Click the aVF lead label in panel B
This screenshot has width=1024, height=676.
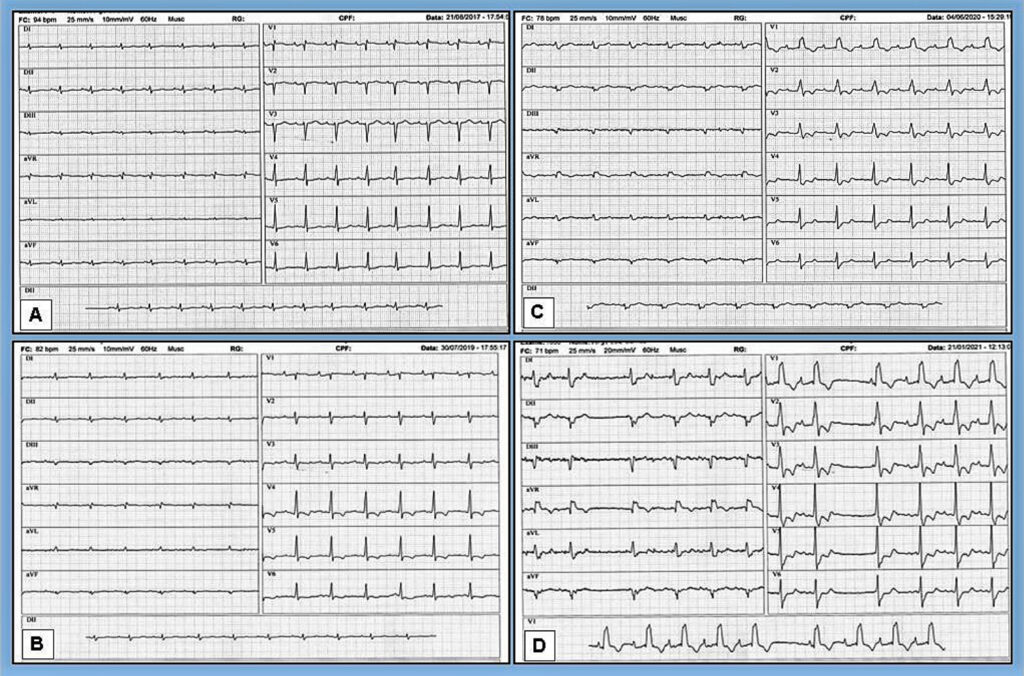coord(31,575)
